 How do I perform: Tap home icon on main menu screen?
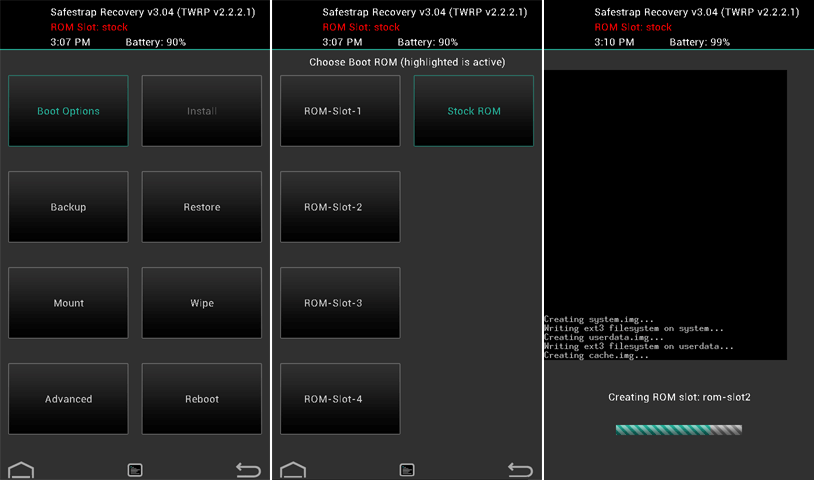click(21, 470)
